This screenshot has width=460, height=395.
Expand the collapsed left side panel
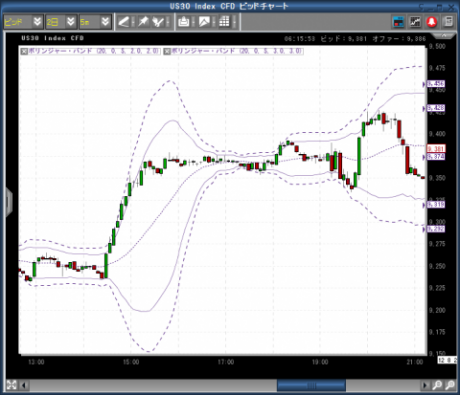(9, 201)
